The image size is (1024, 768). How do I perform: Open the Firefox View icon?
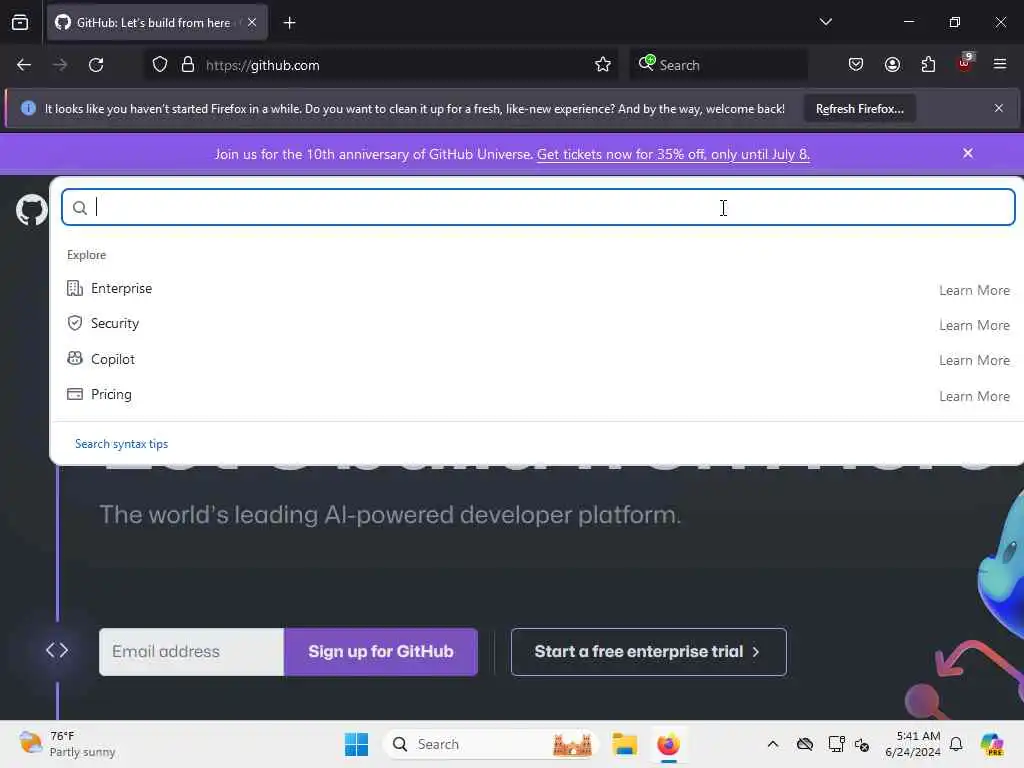[20, 23]
